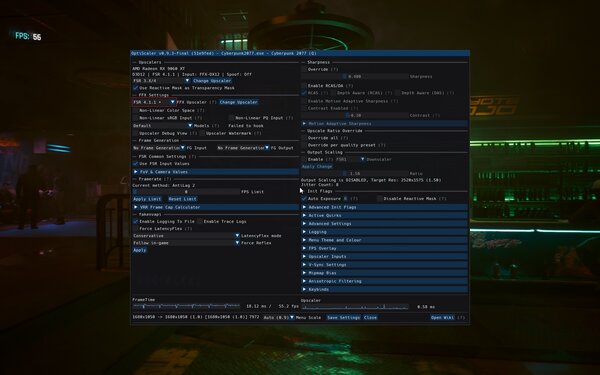Screen dimensions: 600x375
Task: Open help for Enable Motion Adaptive Sharpness
Action: (395, 101)
